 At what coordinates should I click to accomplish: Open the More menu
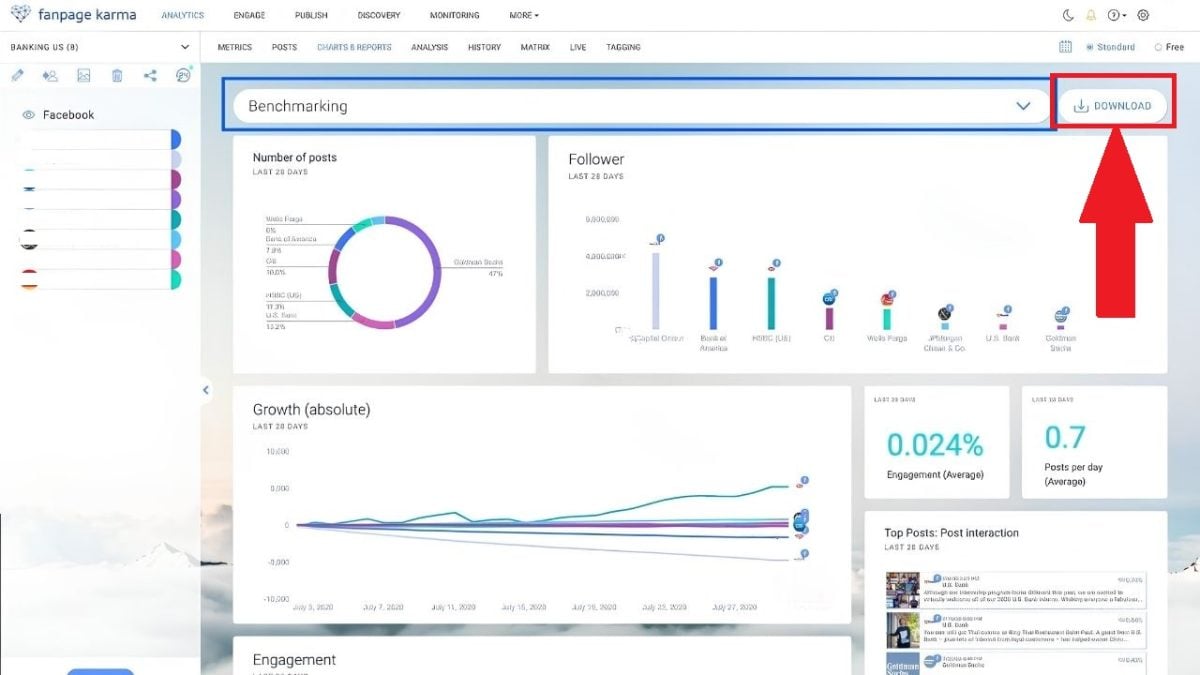[x=524, y=15]
